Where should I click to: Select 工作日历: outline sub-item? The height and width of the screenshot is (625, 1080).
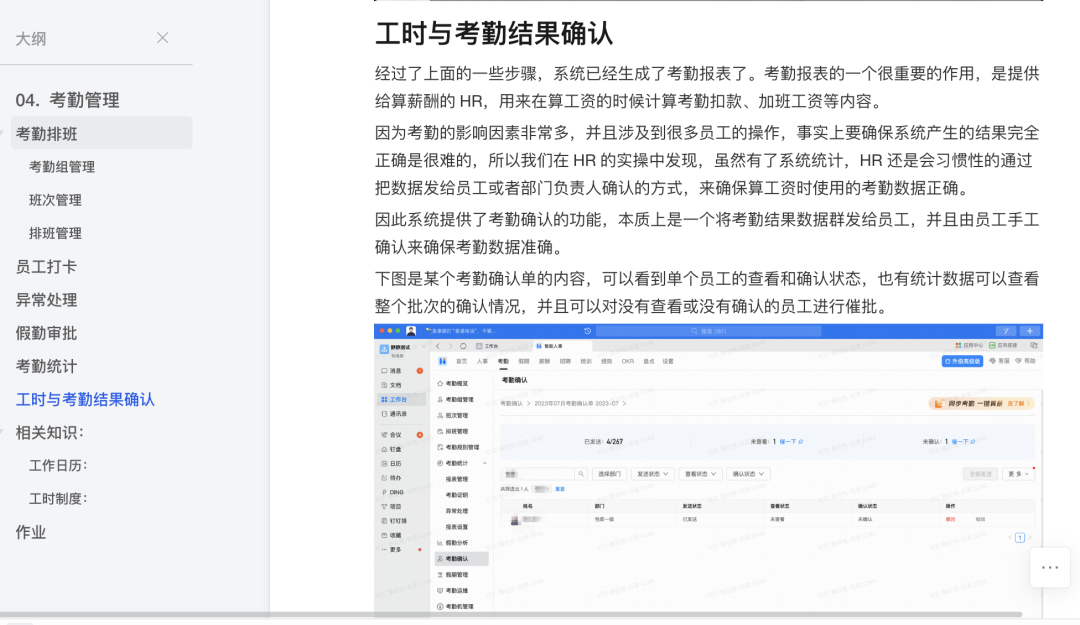coord(59,466)
